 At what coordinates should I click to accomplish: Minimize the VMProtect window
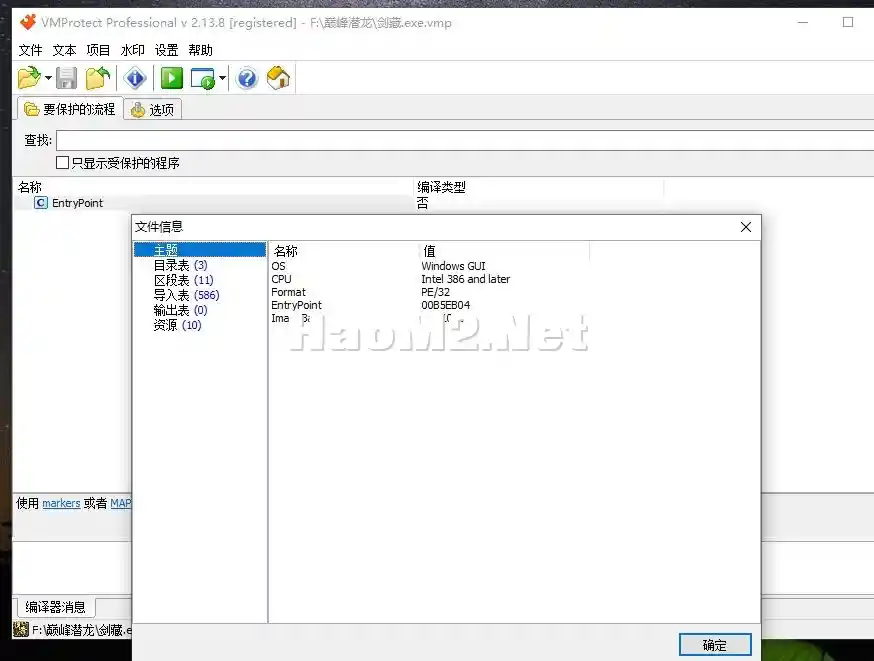pyautogui.click(x=803, y=22)
